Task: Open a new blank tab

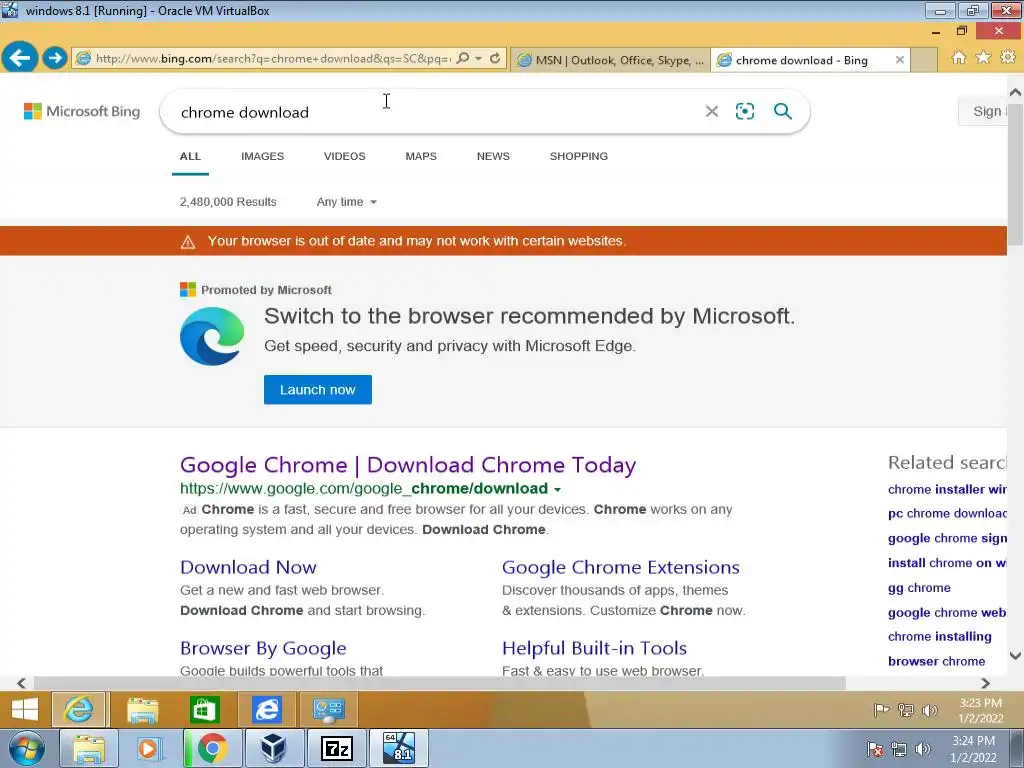Action: (x=923, y=60)
